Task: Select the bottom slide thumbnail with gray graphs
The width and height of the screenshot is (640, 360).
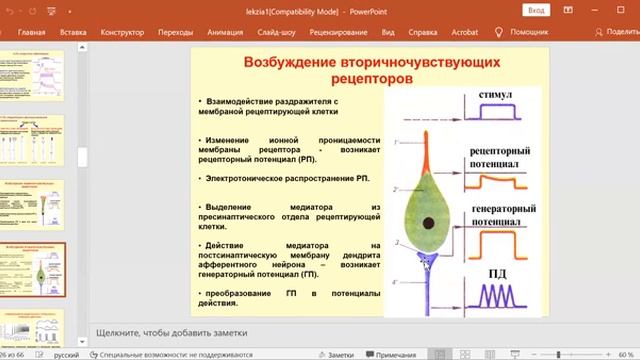Action: point(32,329)
